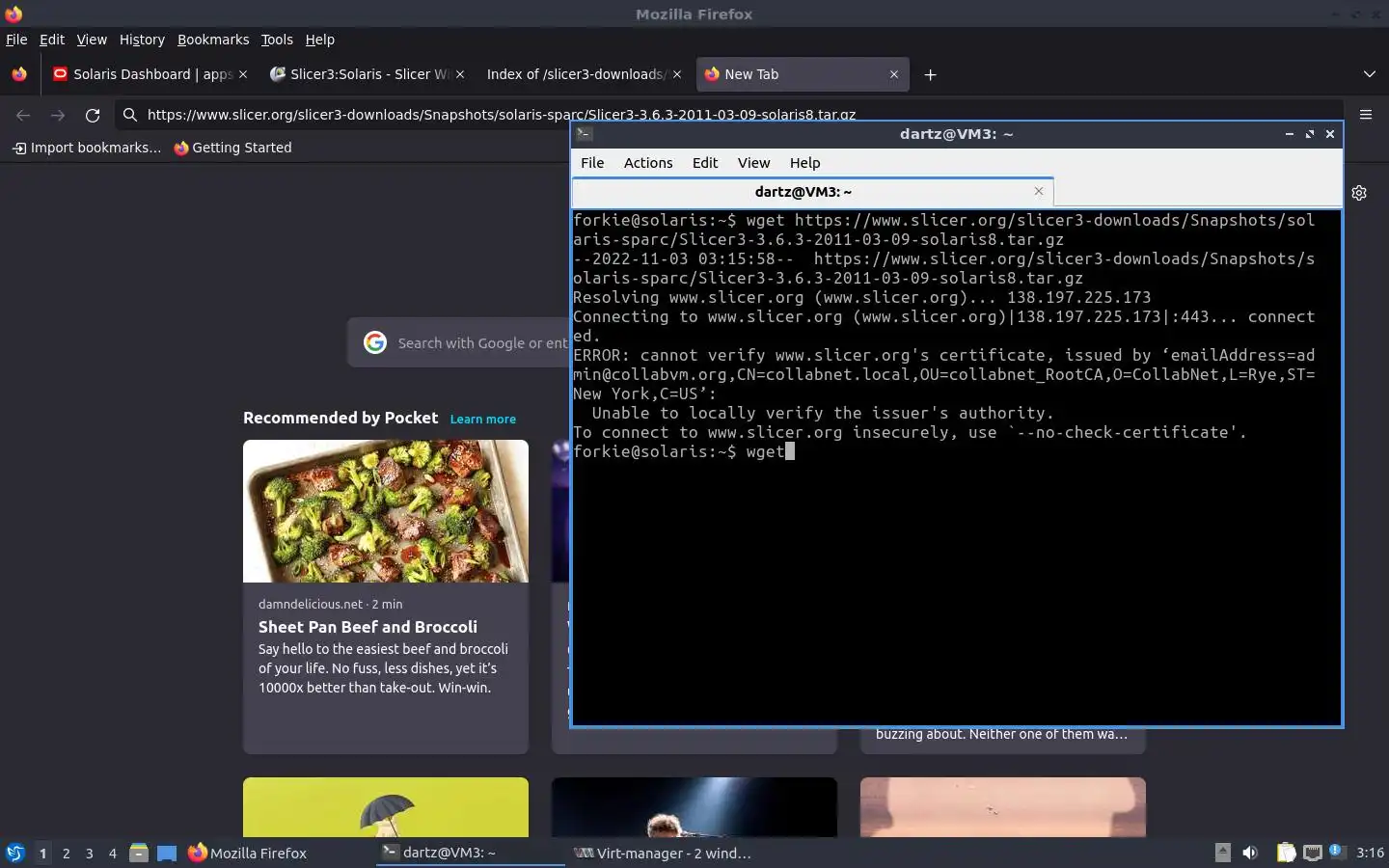This screenshot has height=868, width=1389.
Task: Select the dartz@VM3 terminal tab
Action: coord(812,192)
